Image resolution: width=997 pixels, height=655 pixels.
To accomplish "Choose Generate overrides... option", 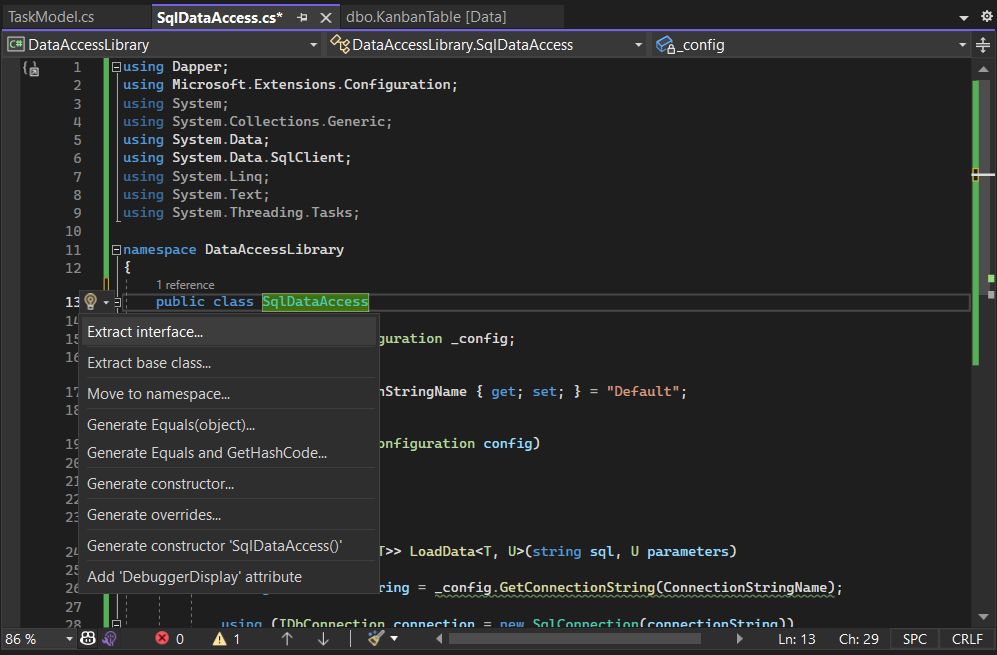I will coord(230,515).
